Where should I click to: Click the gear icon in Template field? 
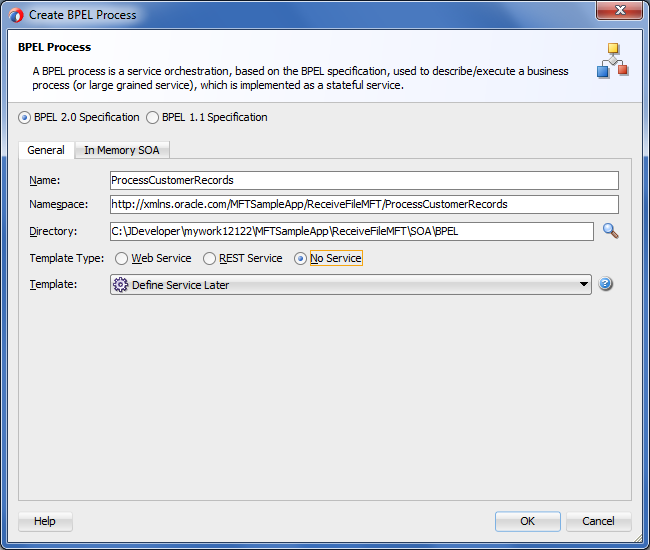click(x=121, y=285)
